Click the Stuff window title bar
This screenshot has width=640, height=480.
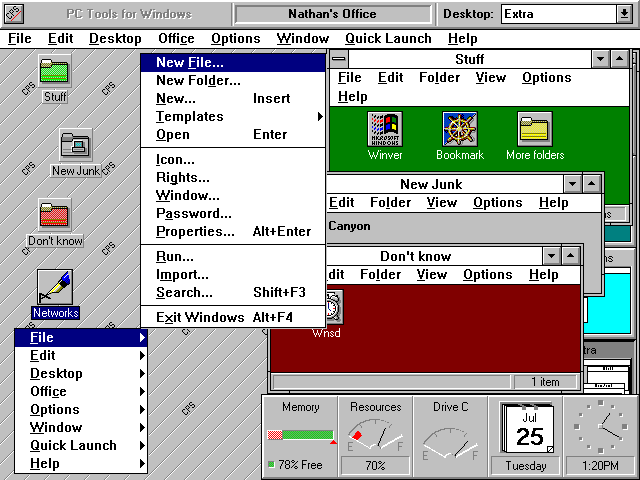[x=469, y=59]
